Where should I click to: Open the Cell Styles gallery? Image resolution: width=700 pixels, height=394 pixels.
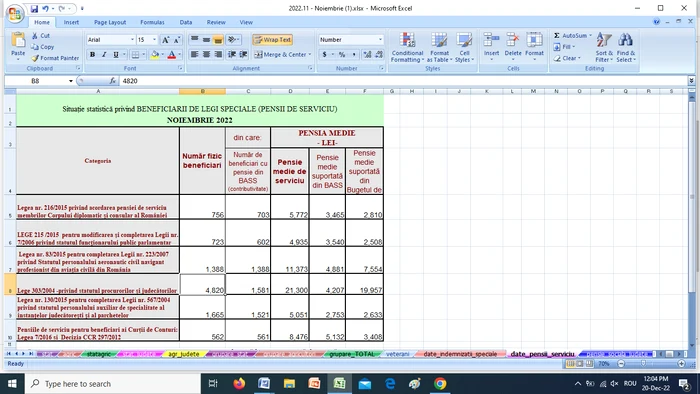click(464, 47)
